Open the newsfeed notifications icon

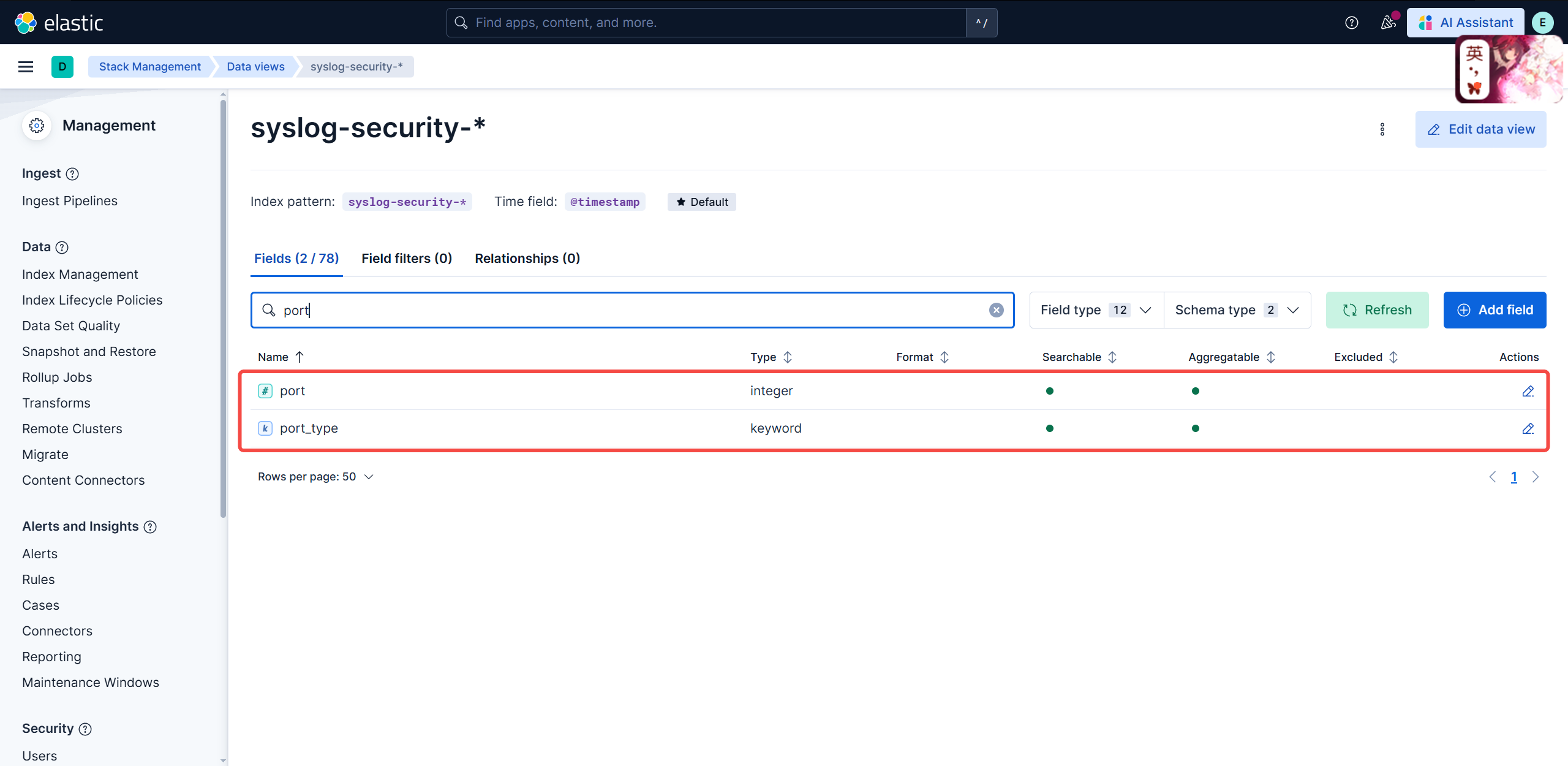1388,23
